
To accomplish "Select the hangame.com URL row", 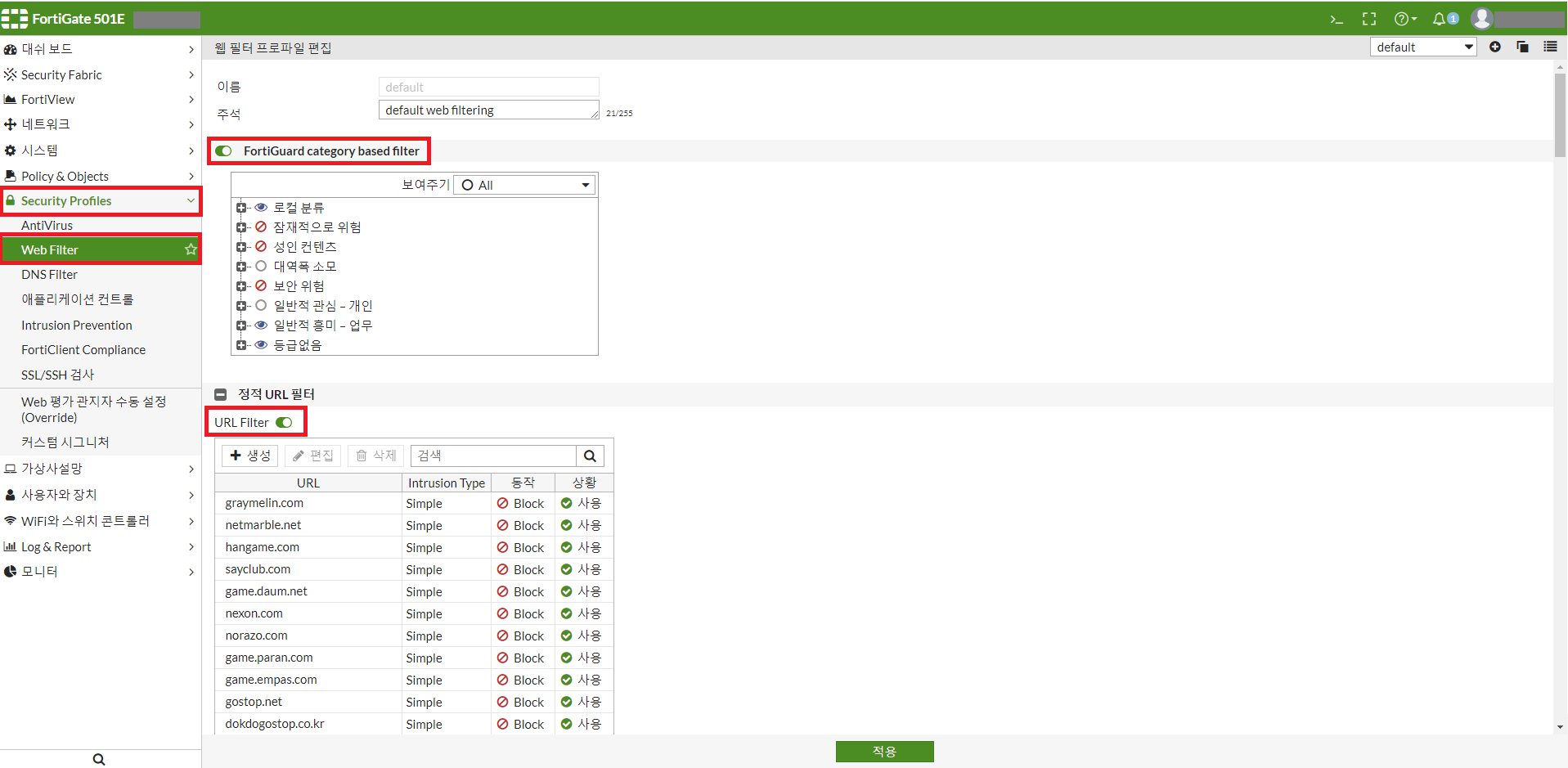I will point(414,547).
